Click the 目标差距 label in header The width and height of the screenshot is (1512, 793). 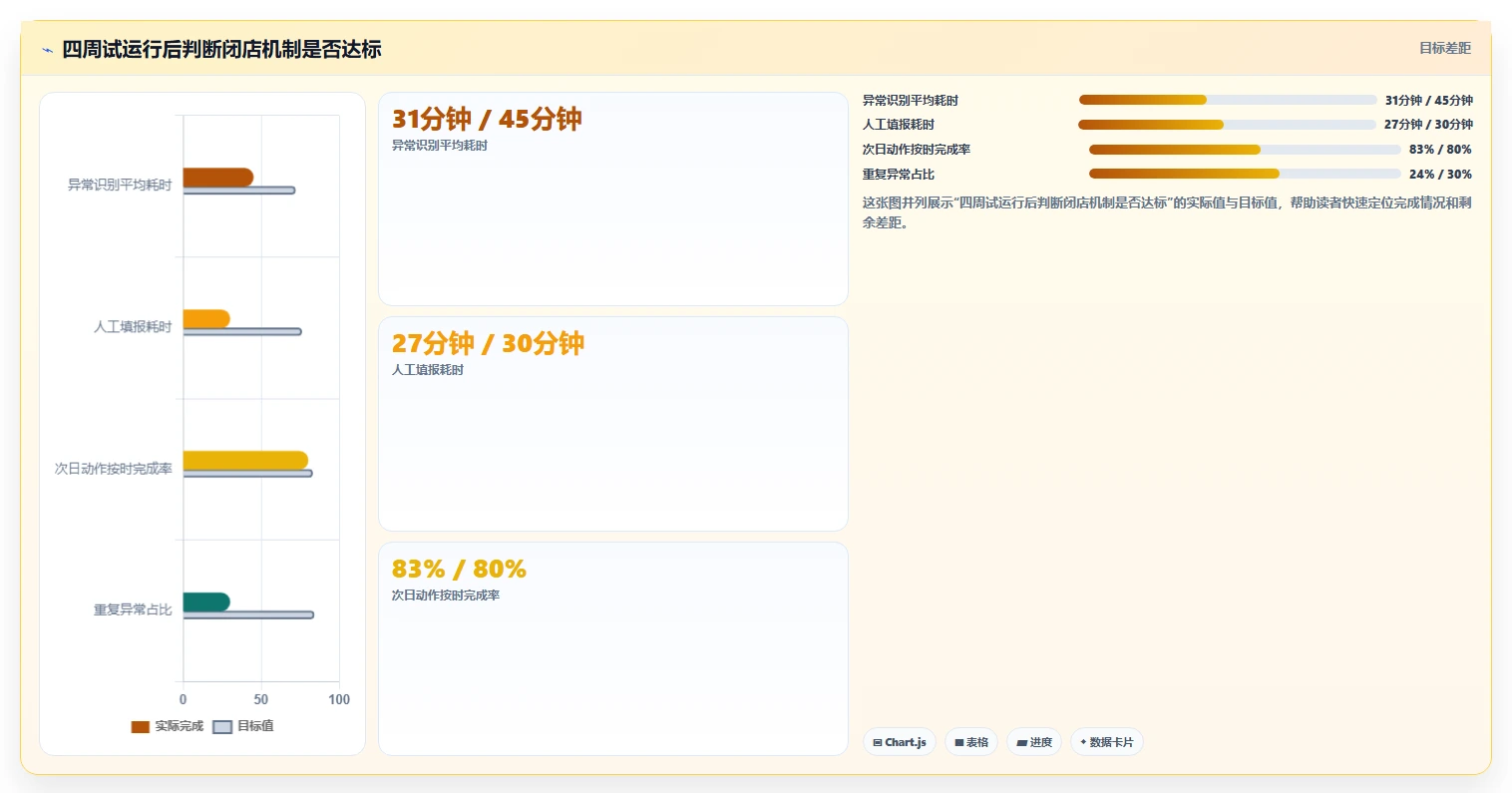coord(1445,48)
